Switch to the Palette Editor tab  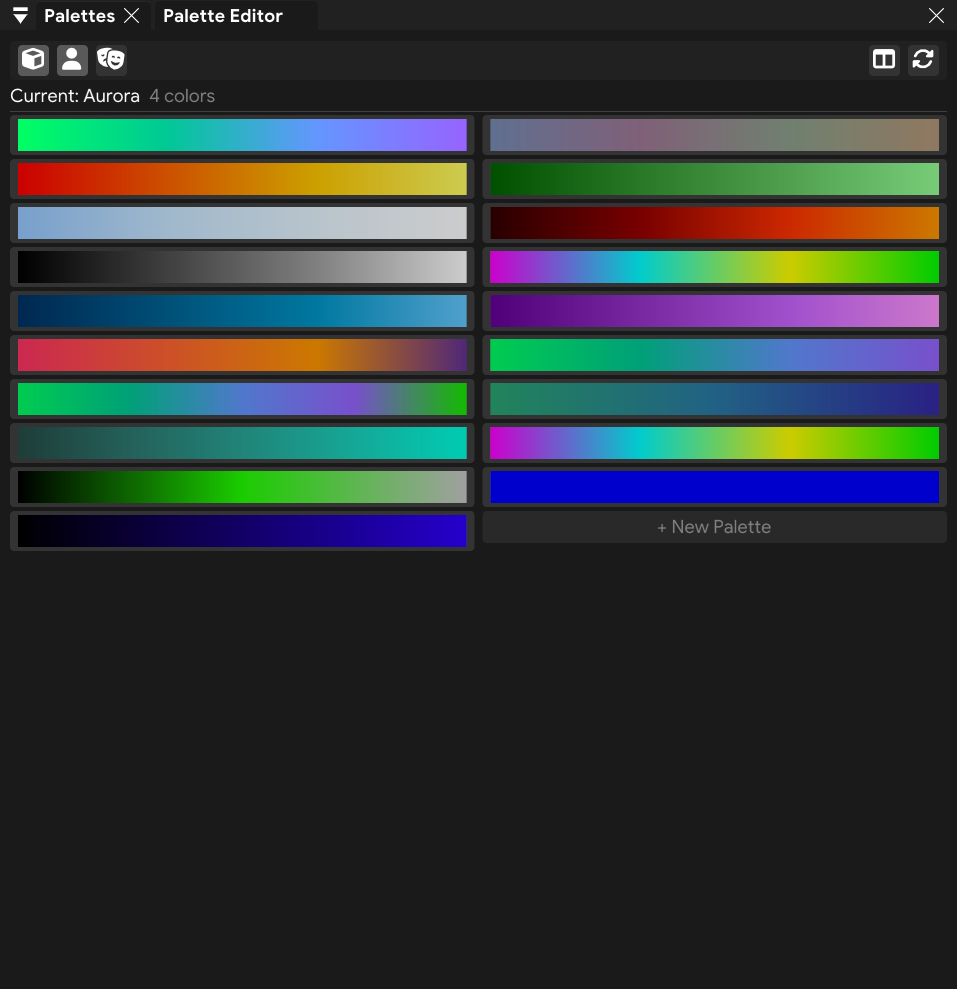click(223, 16)
